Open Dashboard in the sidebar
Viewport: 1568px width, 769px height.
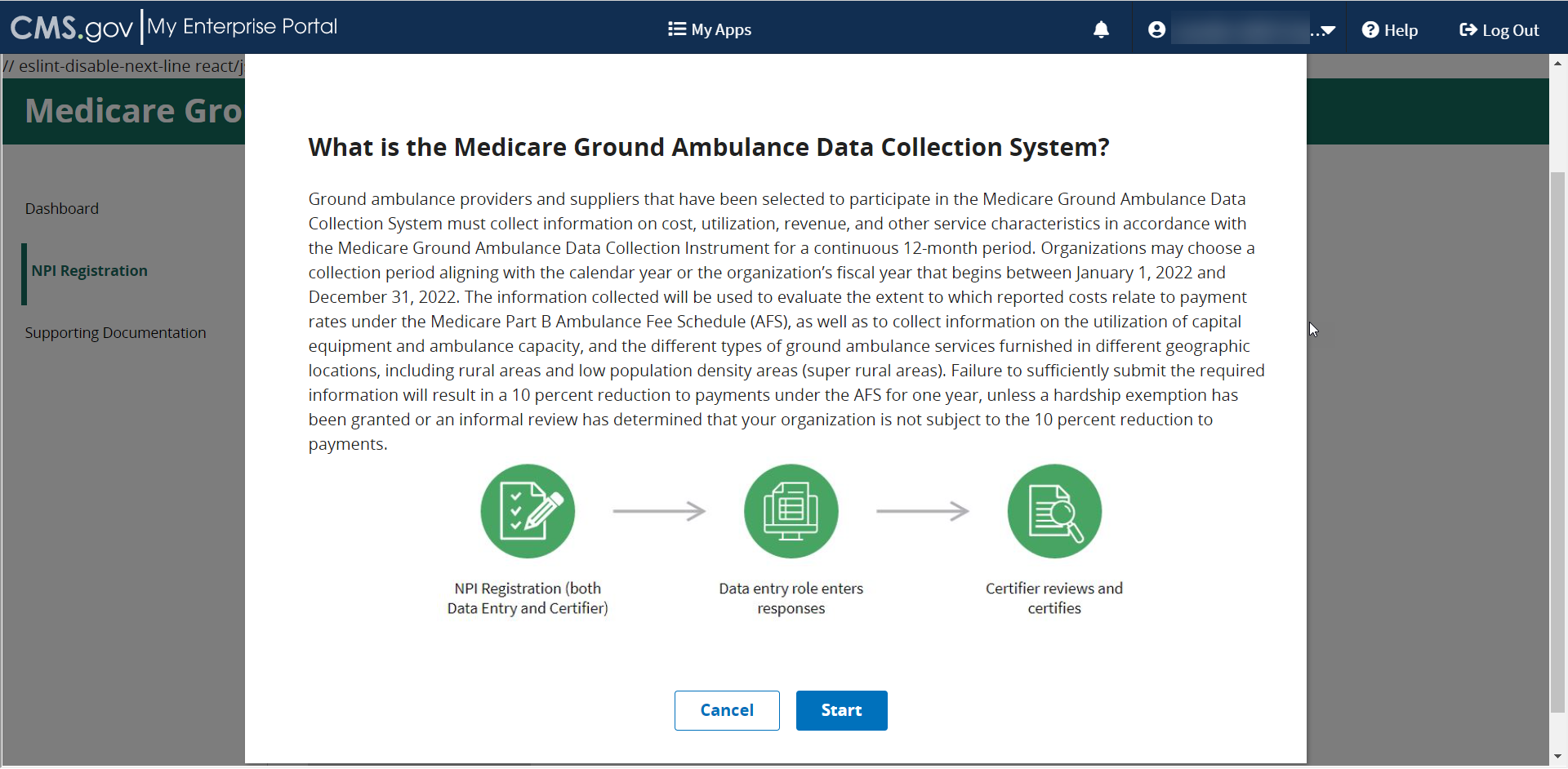62,209
